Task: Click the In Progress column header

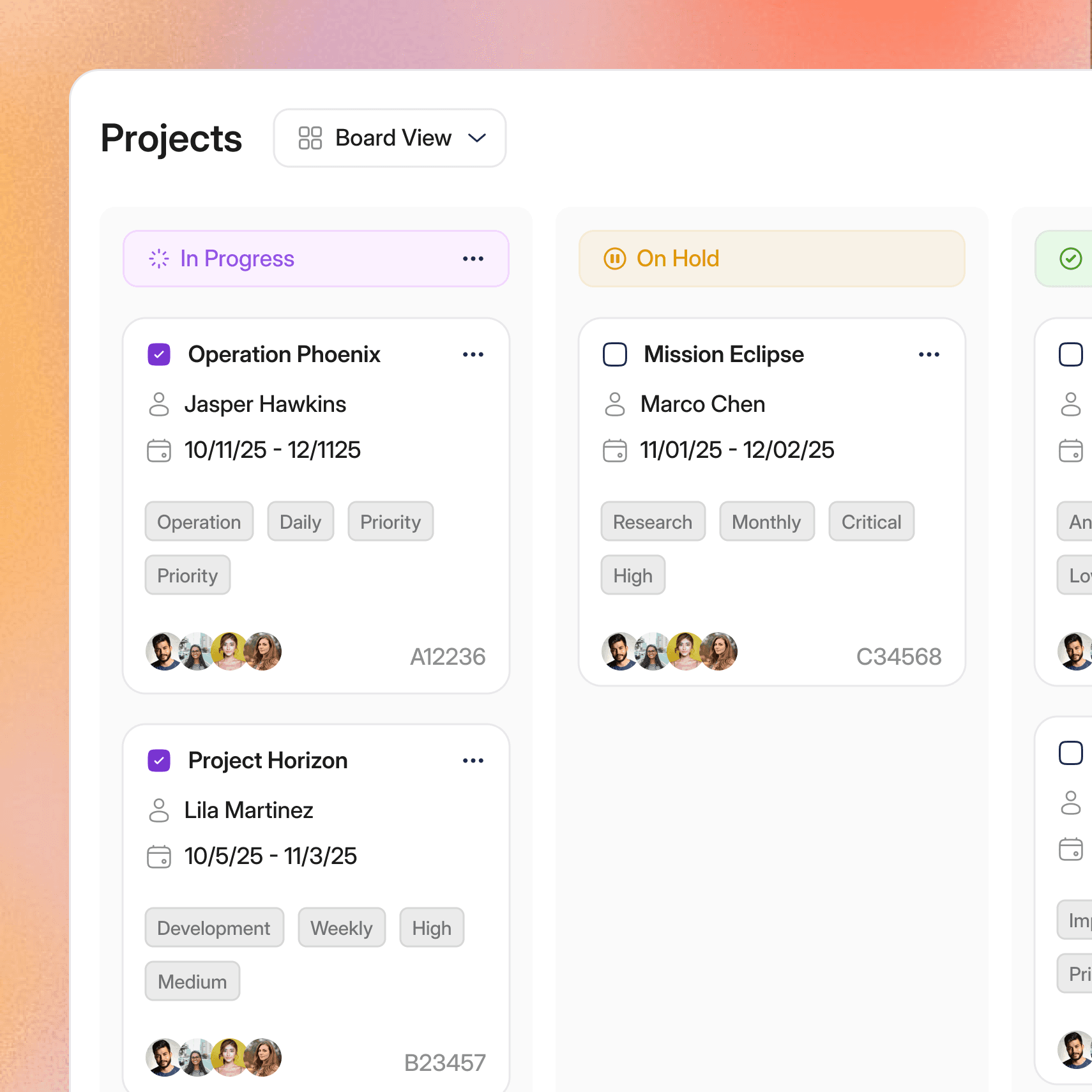Action: (316, 259)
